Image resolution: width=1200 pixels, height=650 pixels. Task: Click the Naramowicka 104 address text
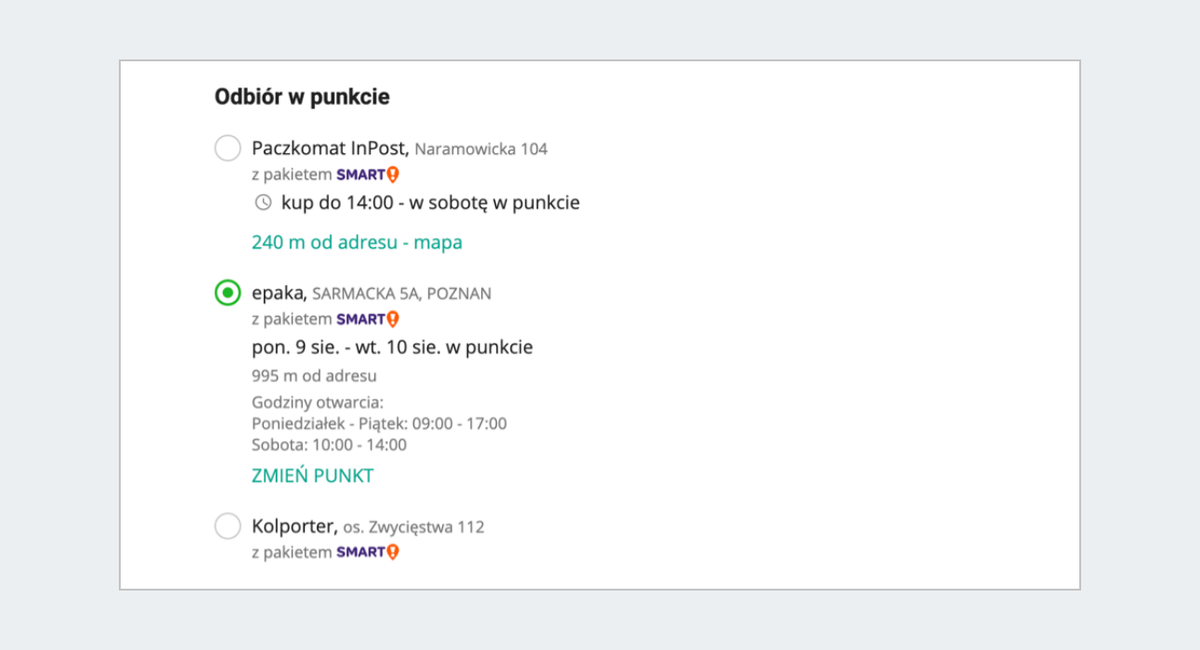[x=481, y=150]
